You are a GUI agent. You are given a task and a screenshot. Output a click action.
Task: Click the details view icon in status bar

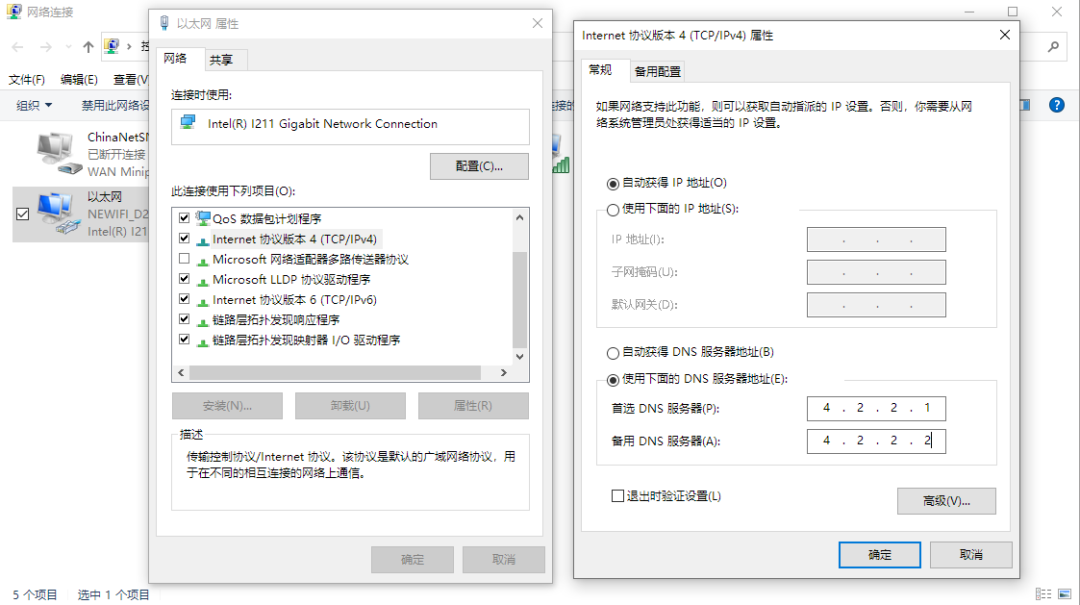click(1043, 594)
